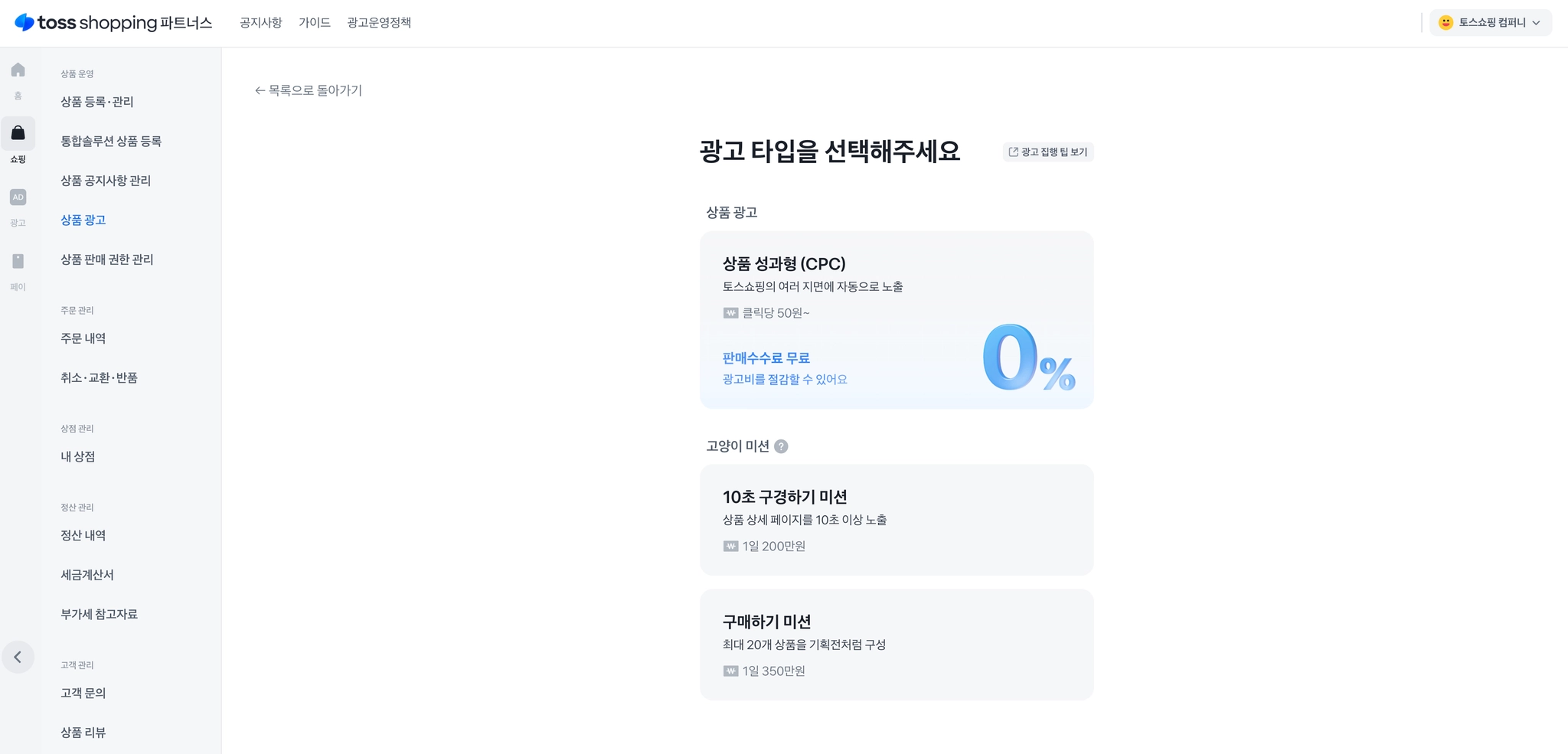Open the Pay icon in sidebar
This screenshot has width=1568, height=754.
(18, 262)
